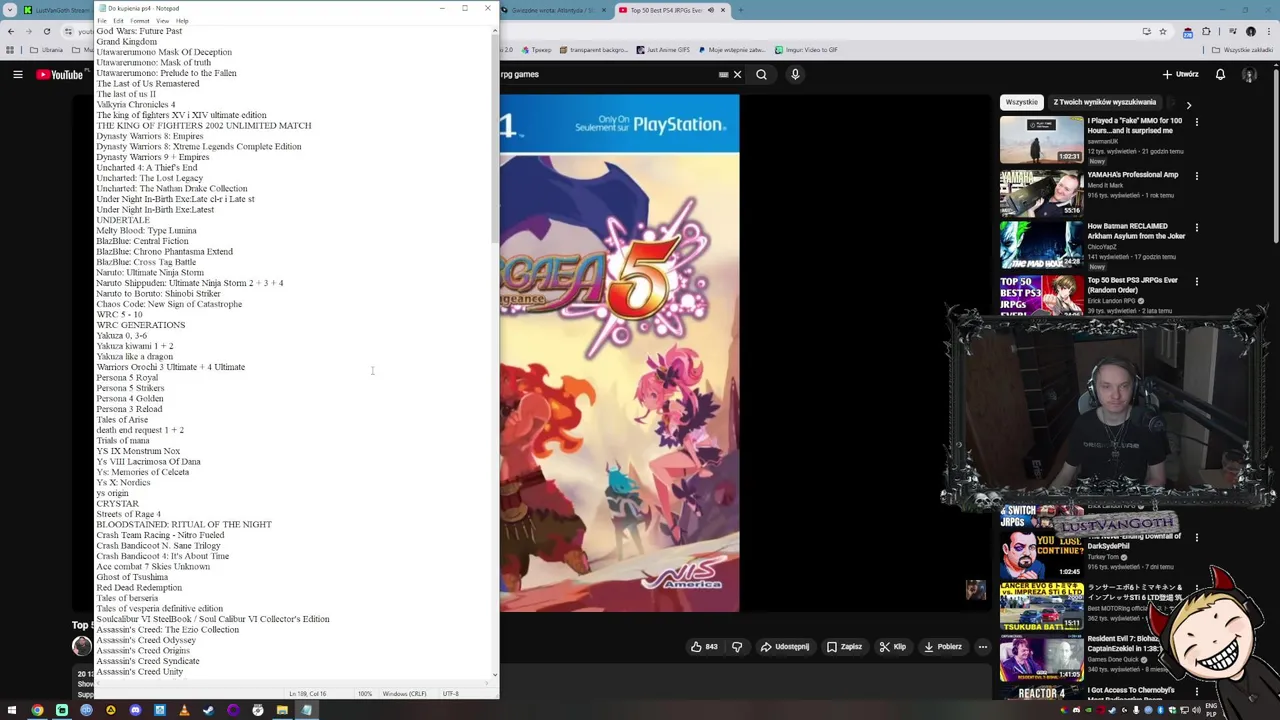Select the Wszystkie filter chip
Image resolution: width=1280 pixels, height=720 pixels.
[x=1021, y=102]
